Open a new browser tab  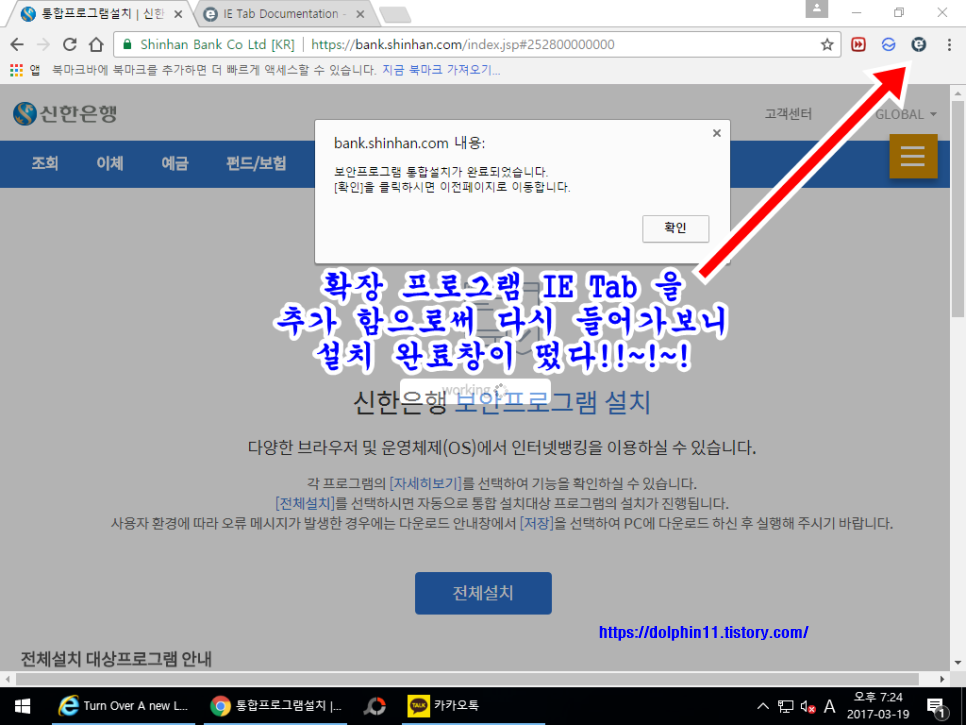[394, 14]
